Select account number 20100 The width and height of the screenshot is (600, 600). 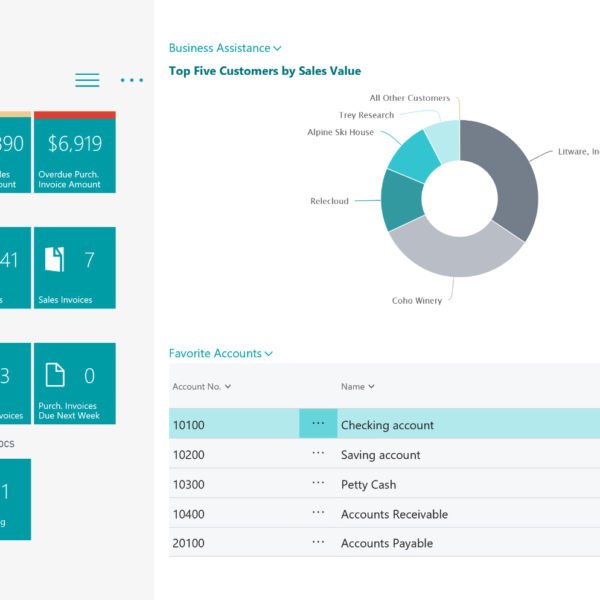point(189,543)
